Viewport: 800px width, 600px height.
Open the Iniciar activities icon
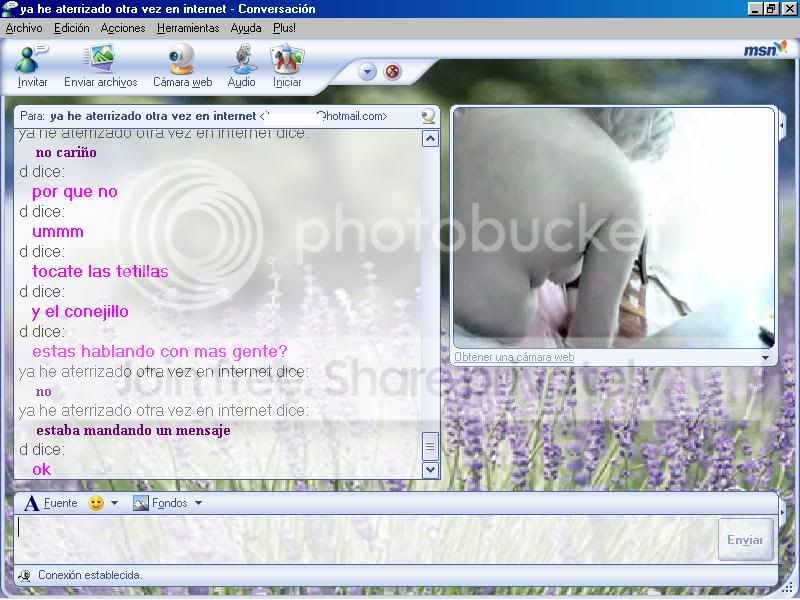pyautogui.click(x=287, y=59)
